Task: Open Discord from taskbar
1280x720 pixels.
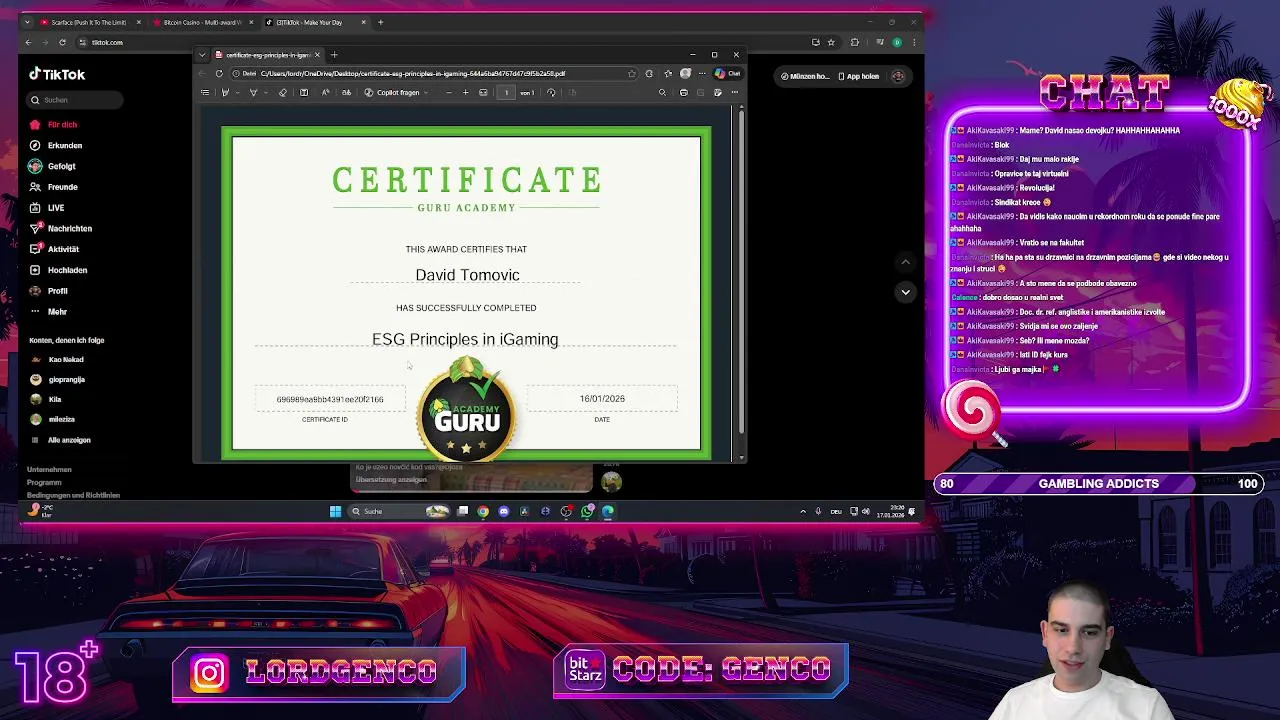Action: click(504, 512)
